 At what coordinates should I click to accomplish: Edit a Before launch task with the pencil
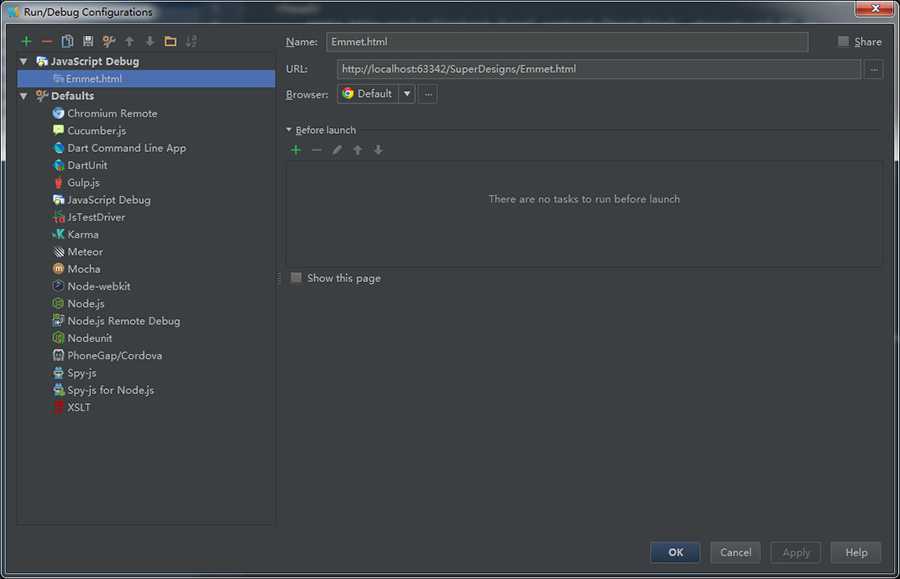(337, 150)
